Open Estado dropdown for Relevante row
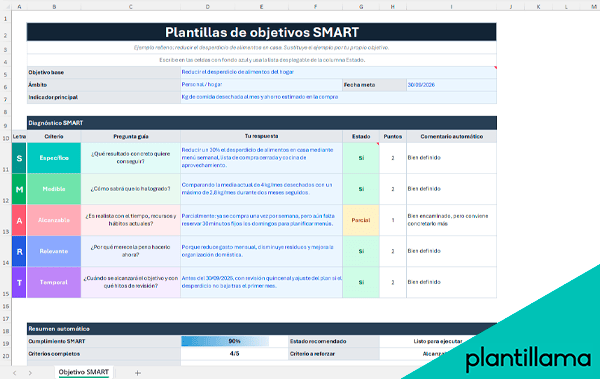 [x=361, y=251]
